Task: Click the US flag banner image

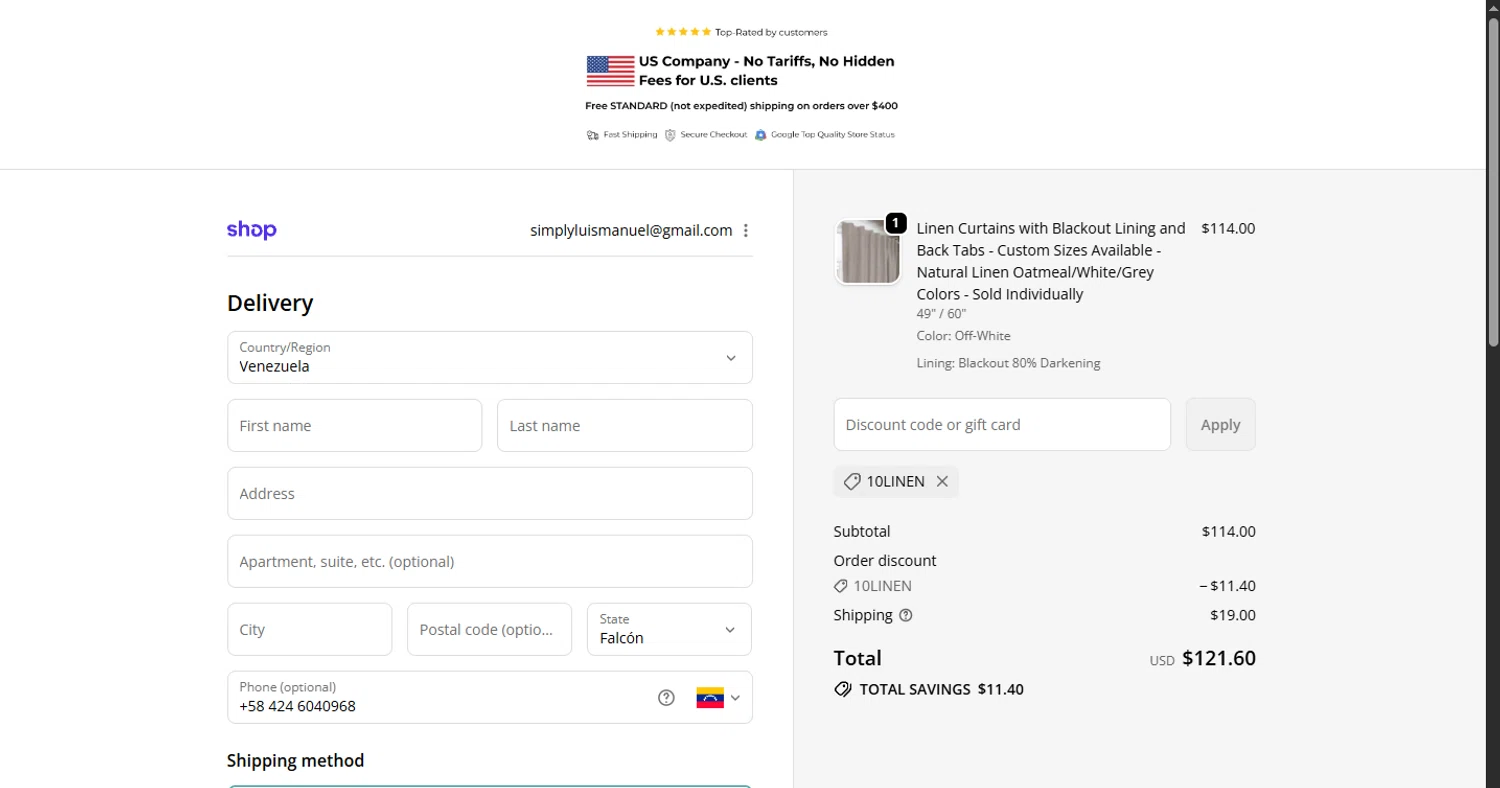Action: click(611, 71)
